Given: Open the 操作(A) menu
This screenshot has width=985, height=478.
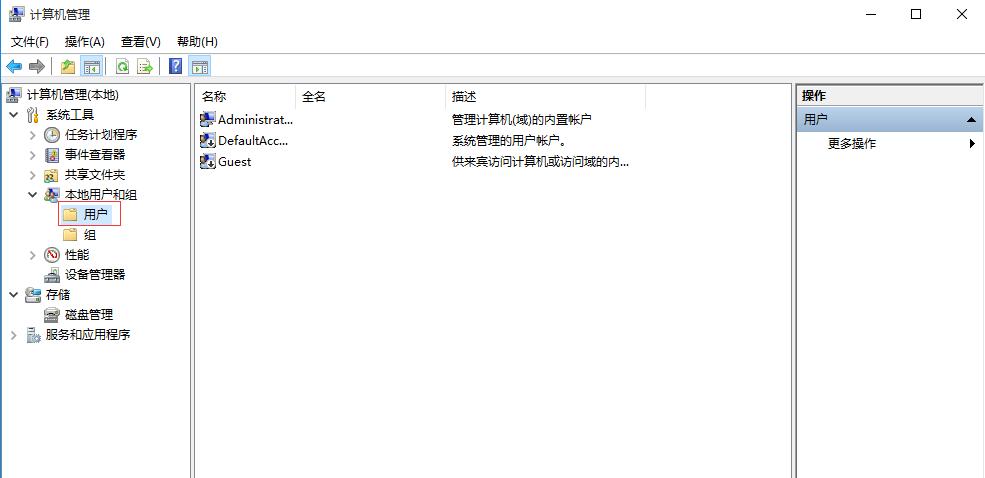Looking at the screenshot, I should (84, 41).
